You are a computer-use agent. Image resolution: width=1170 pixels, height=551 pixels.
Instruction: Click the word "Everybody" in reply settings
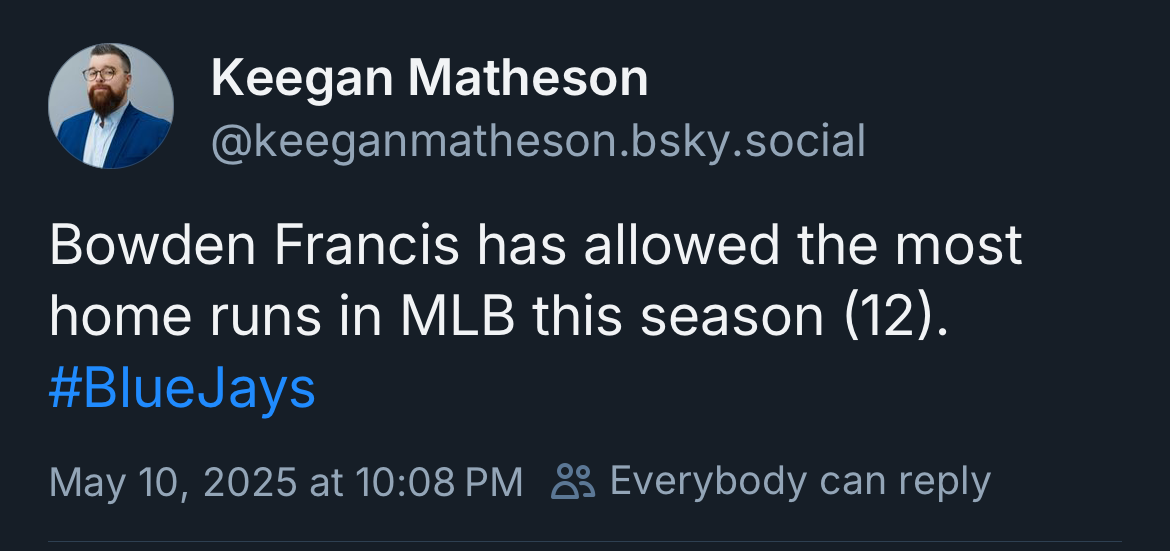pyautogui.click(x=709, y=481)
